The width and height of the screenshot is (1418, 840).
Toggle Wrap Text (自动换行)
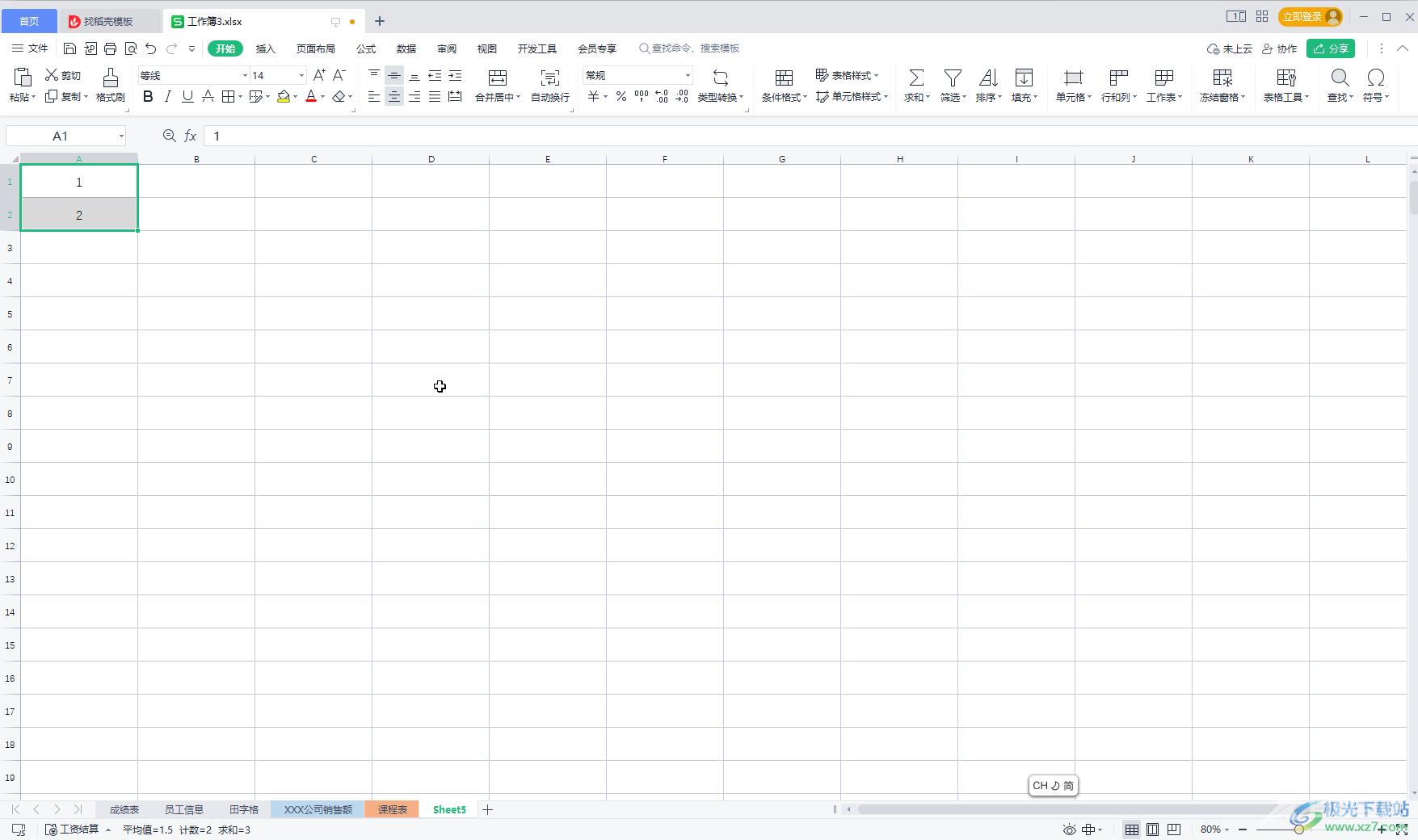pos(550,85)
